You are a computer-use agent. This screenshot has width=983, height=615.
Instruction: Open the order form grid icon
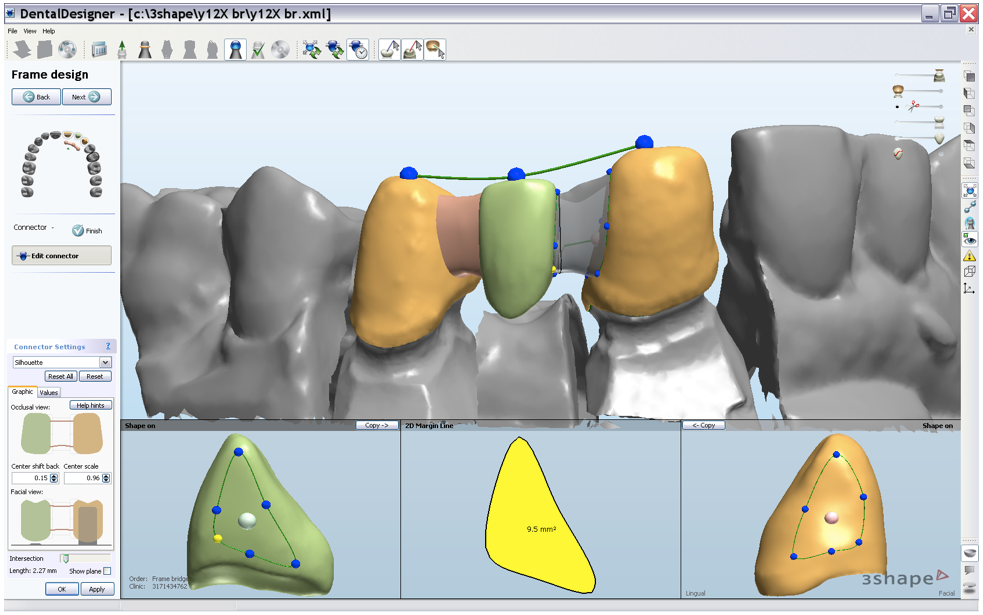click(x=99, y=50)
